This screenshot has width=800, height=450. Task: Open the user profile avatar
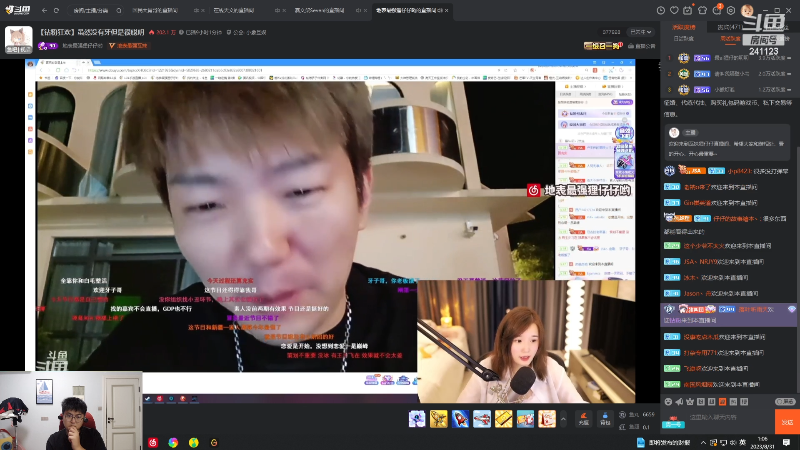pos(747,10)
